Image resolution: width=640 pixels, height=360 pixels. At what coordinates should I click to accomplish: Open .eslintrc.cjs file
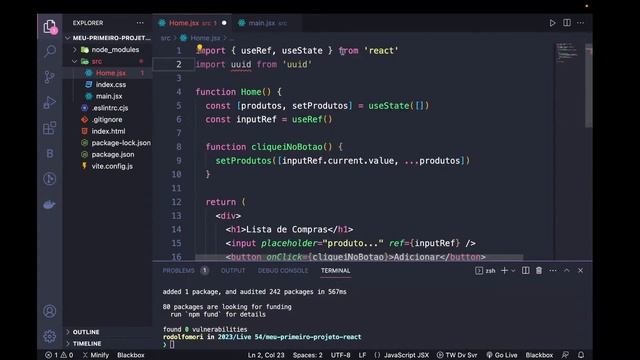pyautogui.click(x=109, y=108)
